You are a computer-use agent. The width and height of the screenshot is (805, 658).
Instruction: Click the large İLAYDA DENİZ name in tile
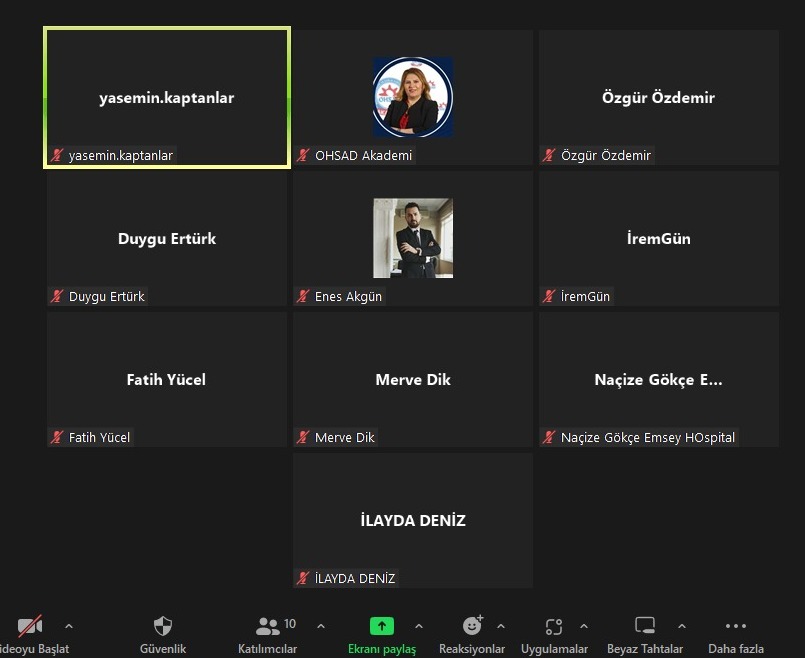tap(413, 520)
